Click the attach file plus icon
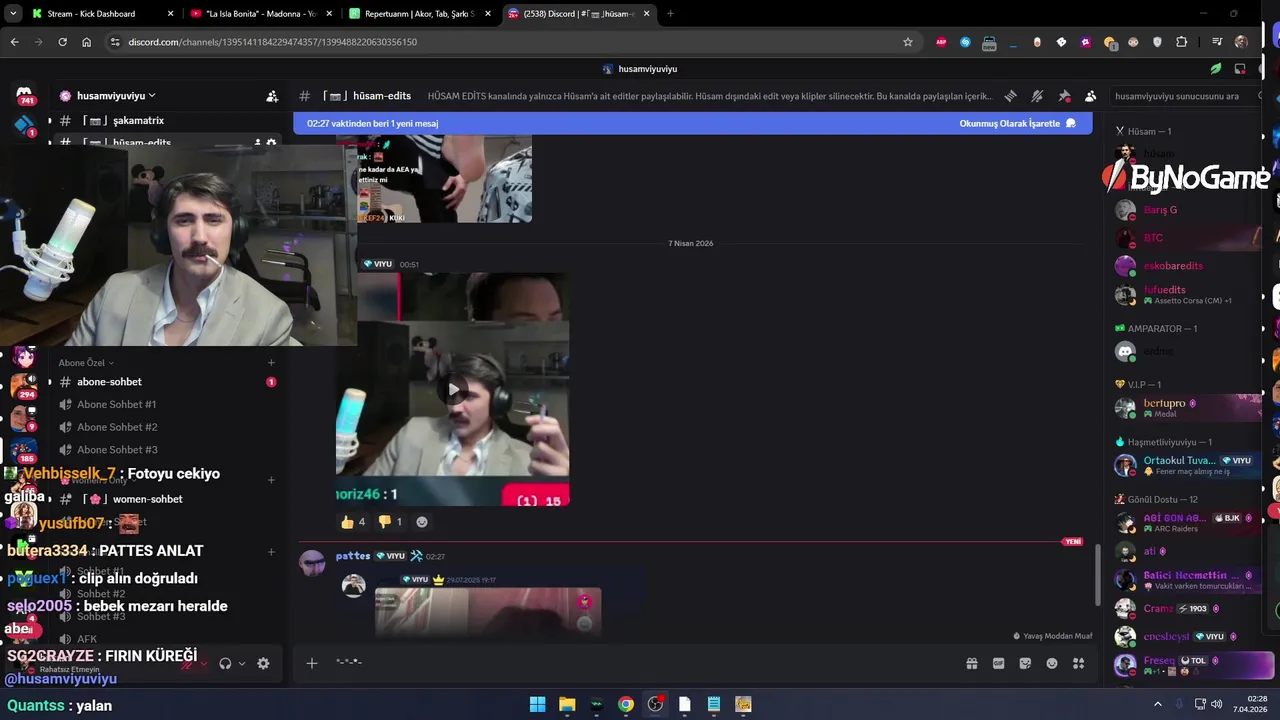1280x720 pixels. tap(312, 663)
